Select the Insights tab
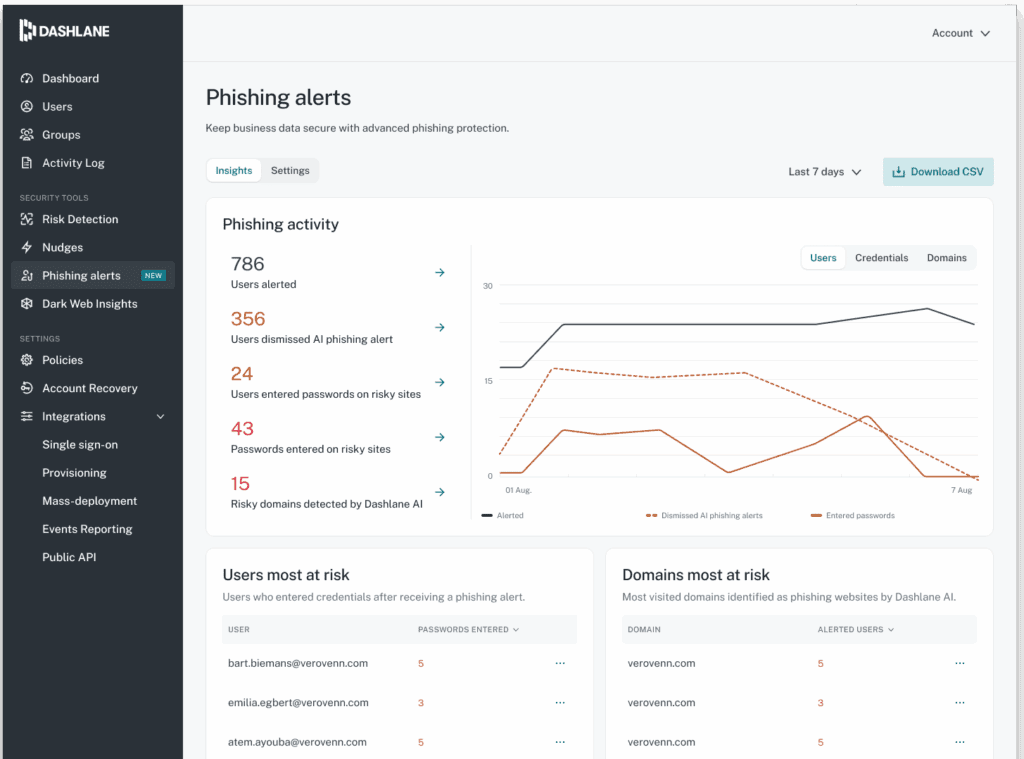 [x=233, y=170]
